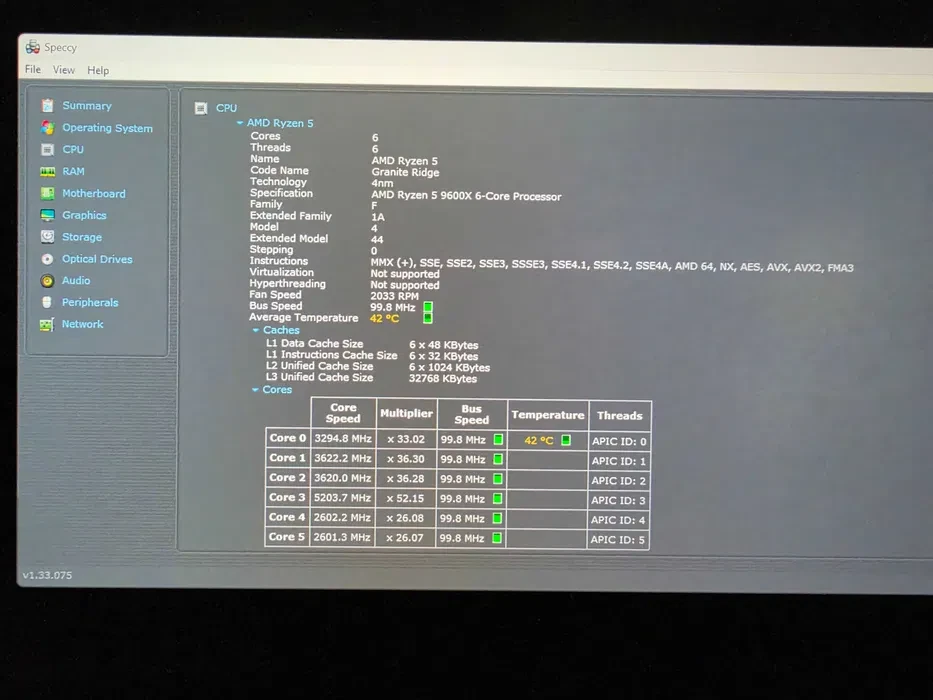Click the '5203.7 MHz' Core 3 speed cell

(343, 498)
